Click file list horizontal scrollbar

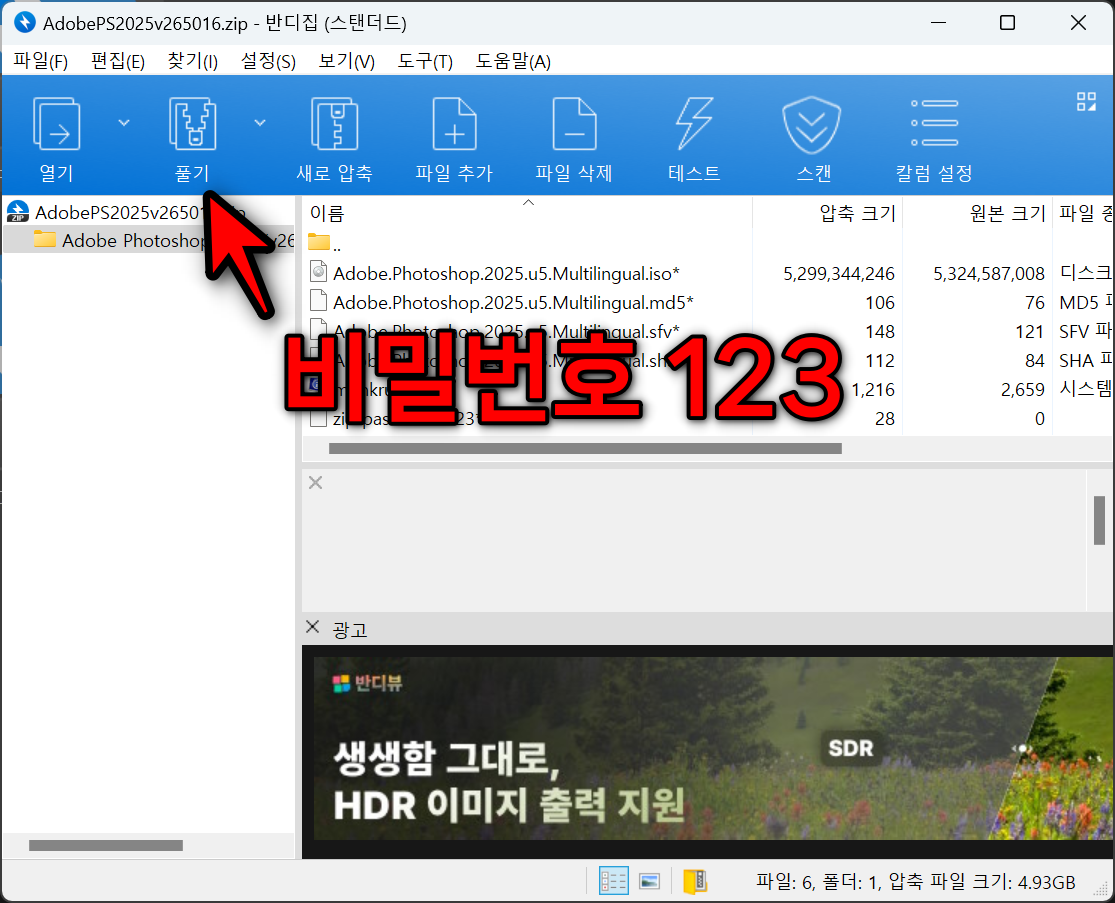585,449
